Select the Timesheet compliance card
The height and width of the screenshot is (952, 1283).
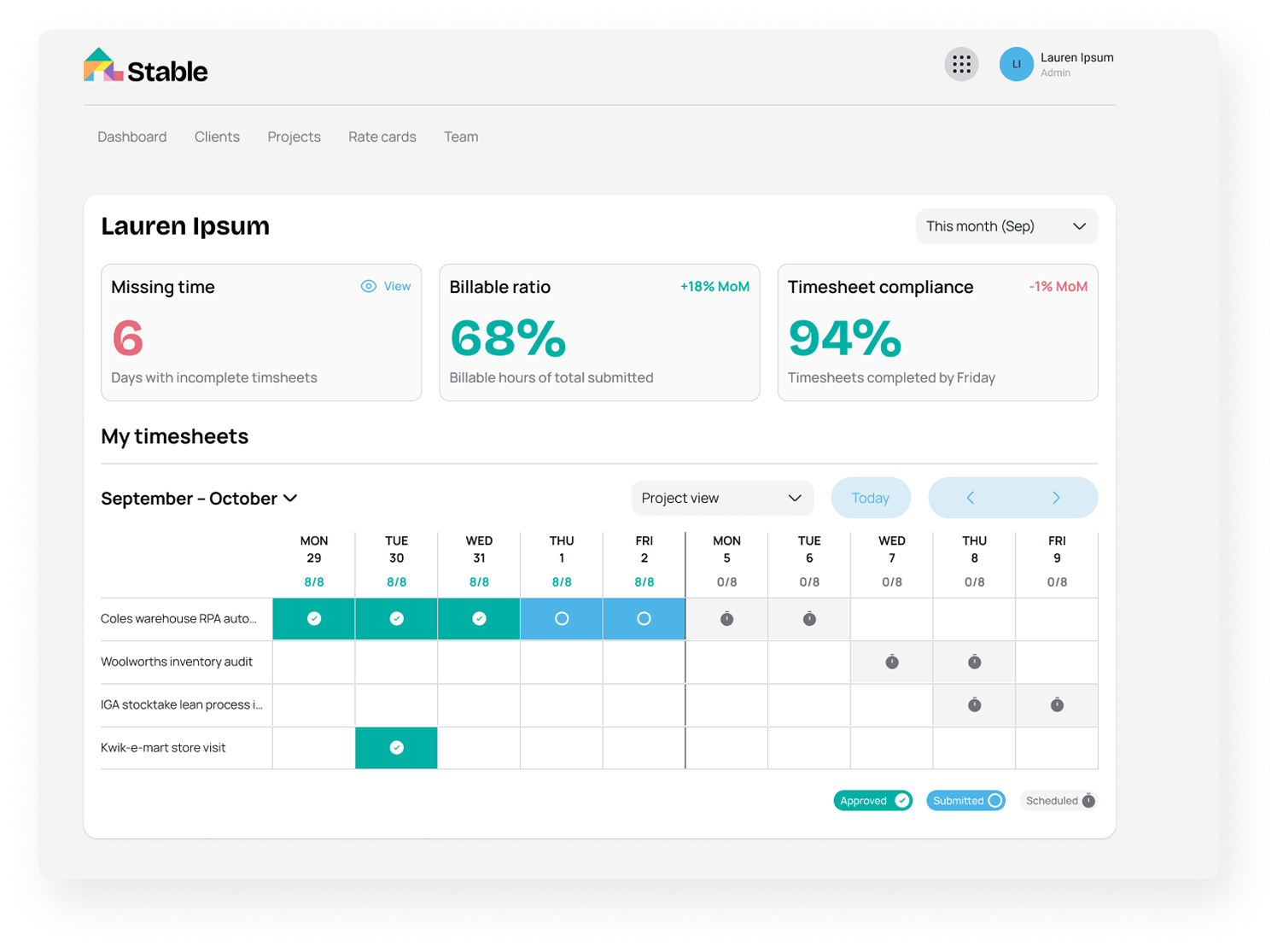click(x=937, y=333)
